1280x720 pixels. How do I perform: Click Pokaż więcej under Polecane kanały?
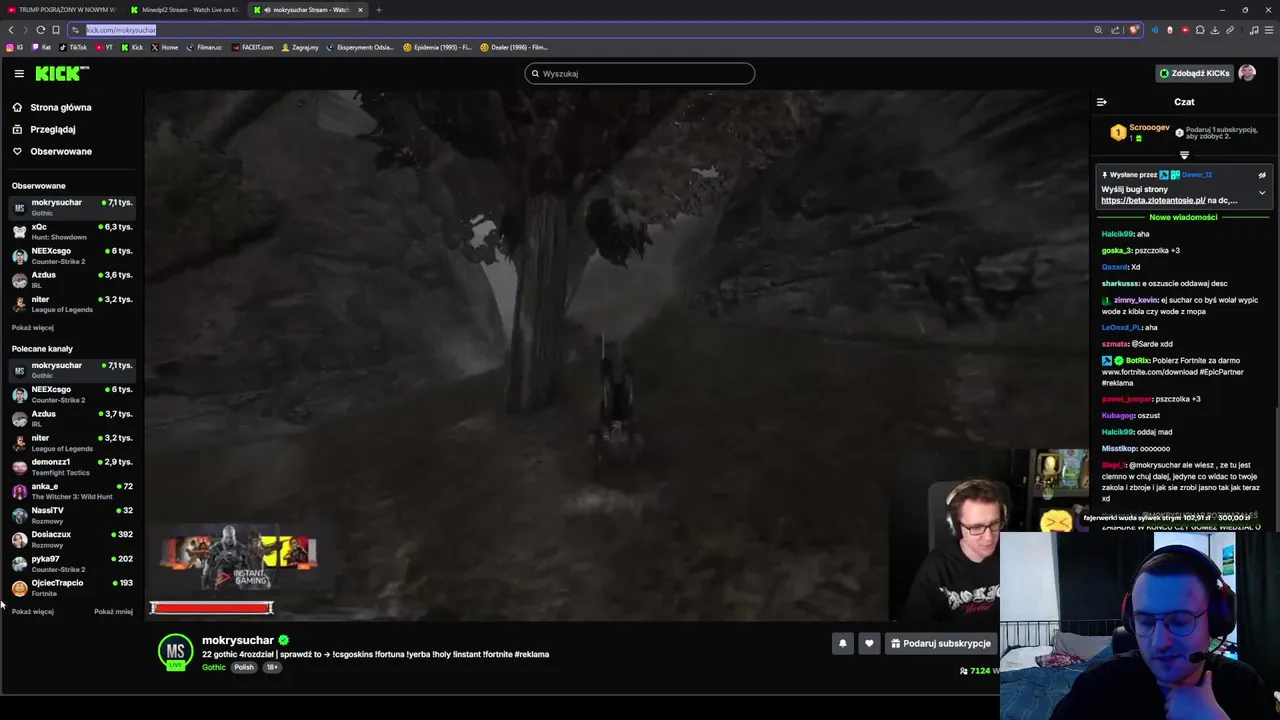pos(32,612)
